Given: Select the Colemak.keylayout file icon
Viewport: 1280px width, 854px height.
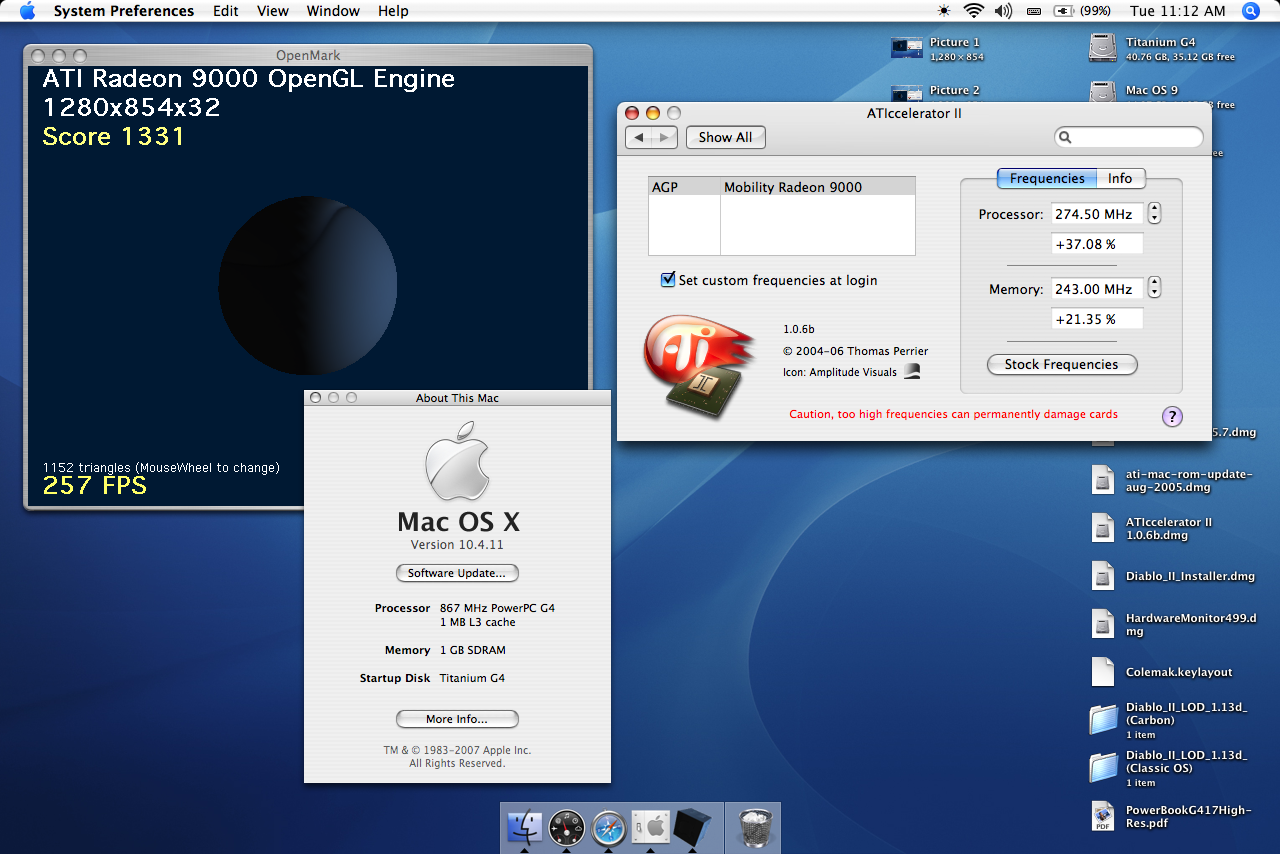Looking at the screenshot, I should [x=1102, y=672].
